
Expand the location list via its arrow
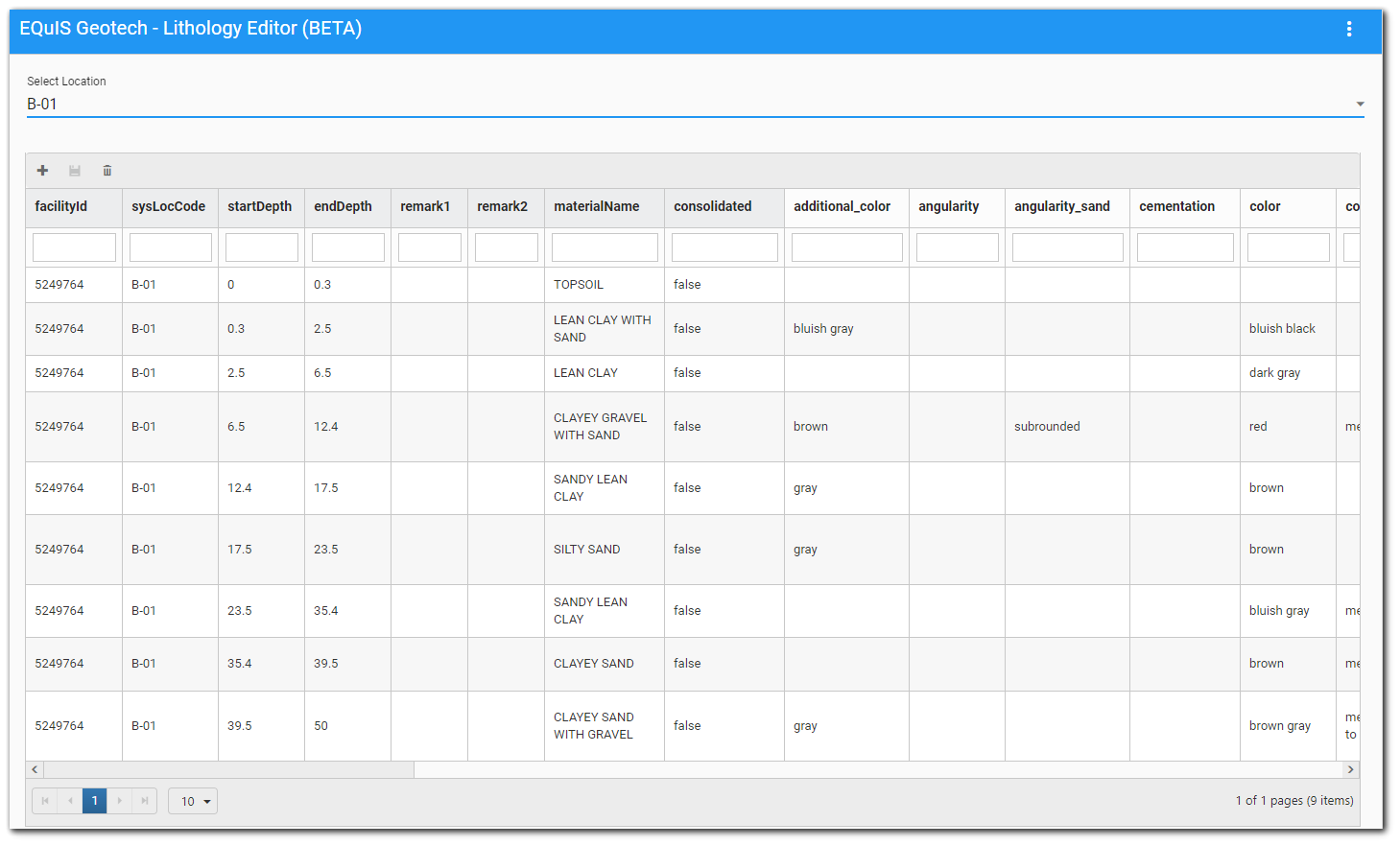pyautogui.click(x=1360, y=103)
